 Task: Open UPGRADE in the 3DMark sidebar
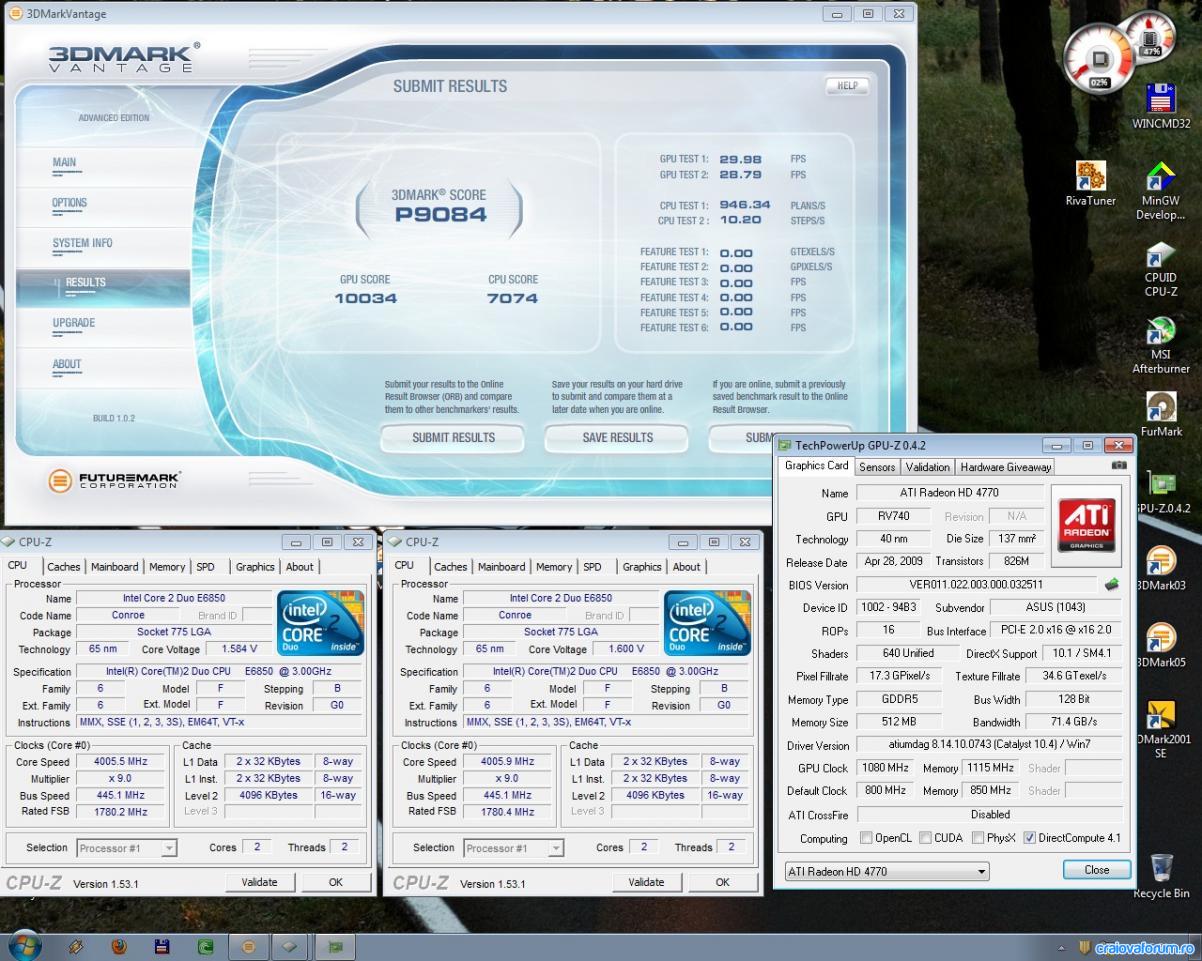[x=74, y=323]
